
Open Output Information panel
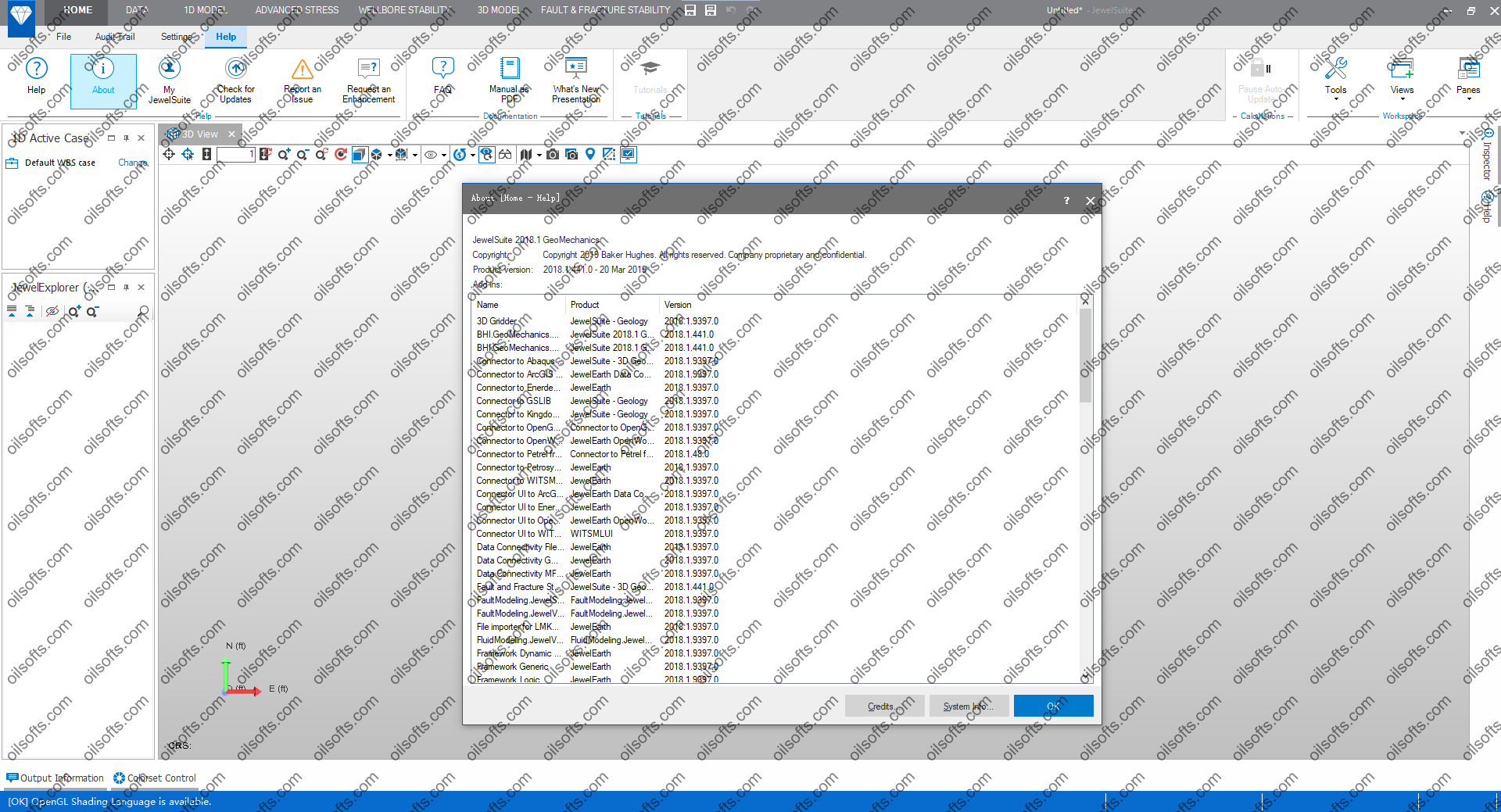coord(55,778)
